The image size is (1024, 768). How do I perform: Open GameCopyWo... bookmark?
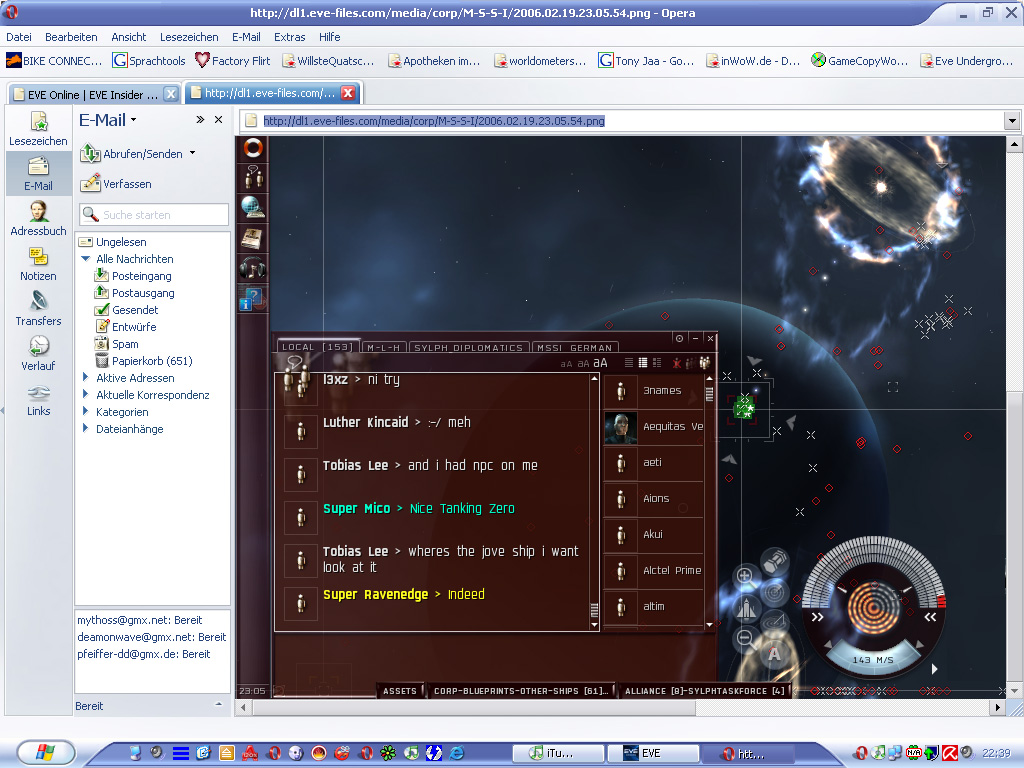(x=859, y=61)
